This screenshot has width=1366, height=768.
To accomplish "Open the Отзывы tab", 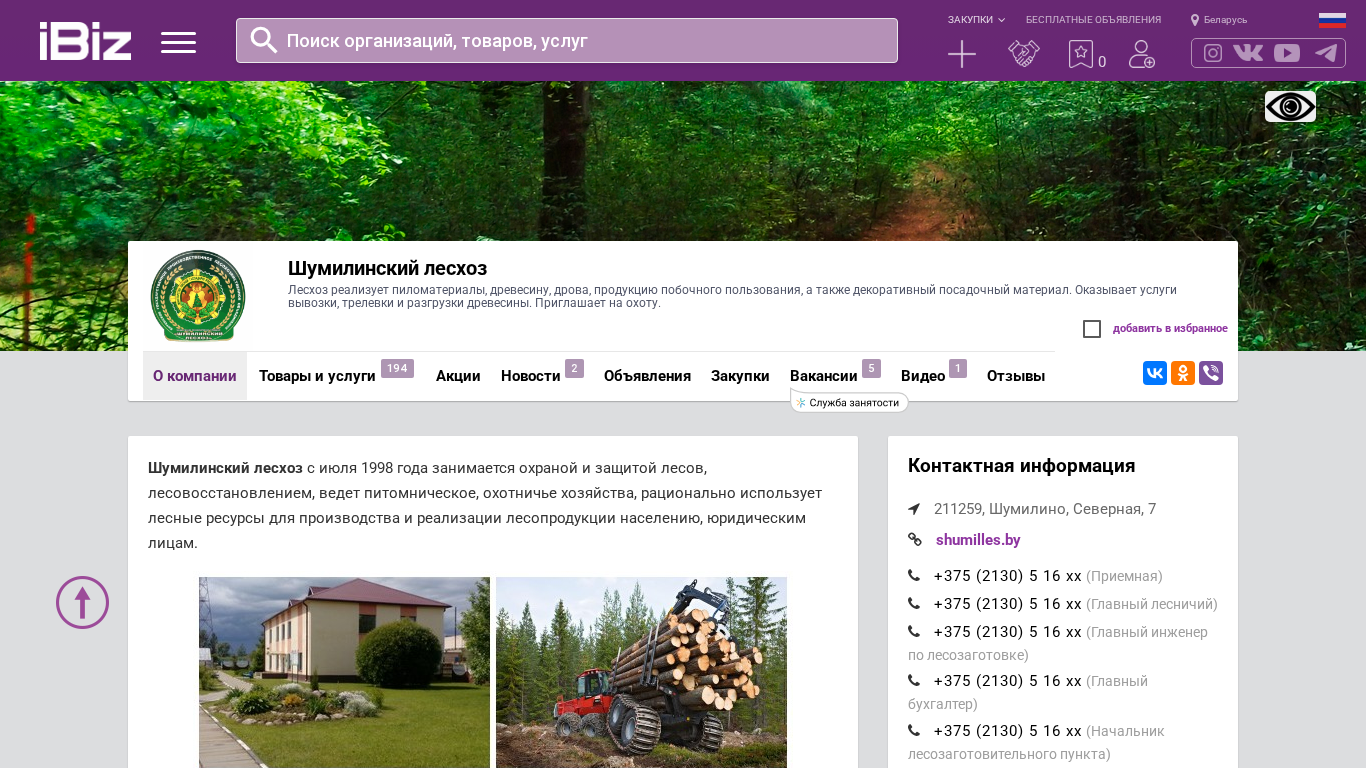I will pyautogui.click(x=1016, y=376).
